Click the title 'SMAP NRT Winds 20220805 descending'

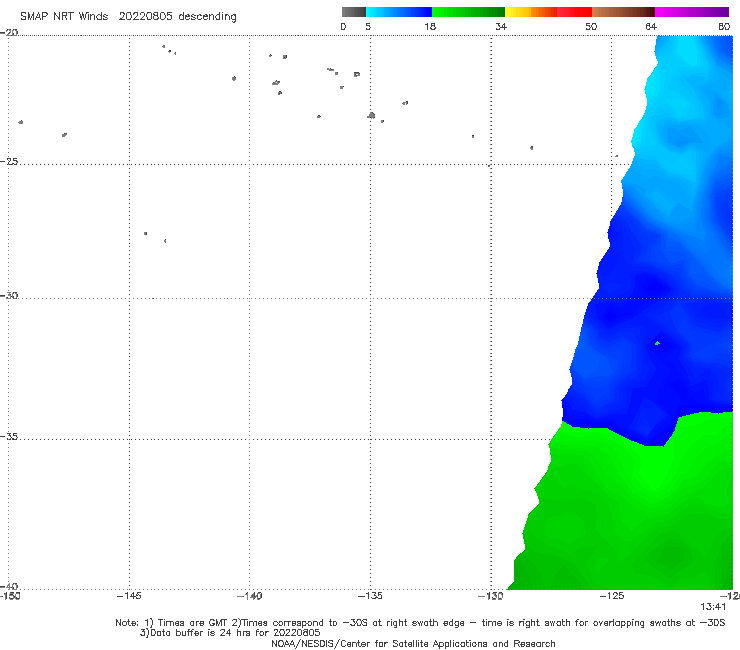click(x=128, y=17)
